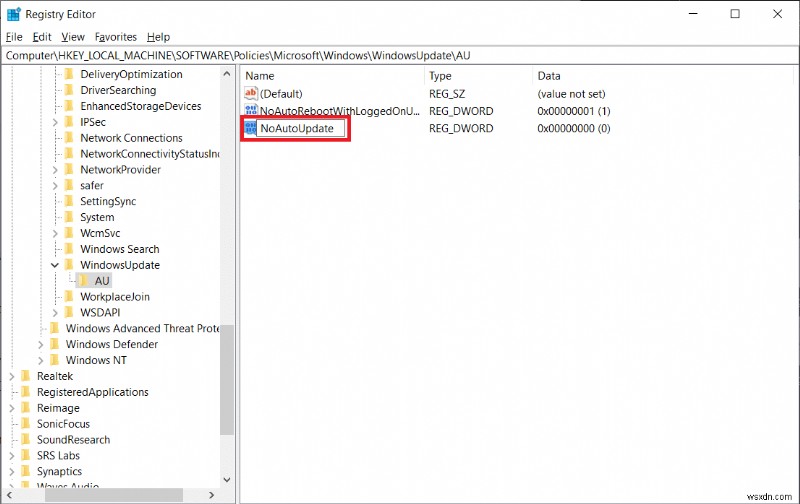Screen dimensions: 800x504
Task: Select the Windows Advanced Threat Protection key
Action: pos(142,328)
